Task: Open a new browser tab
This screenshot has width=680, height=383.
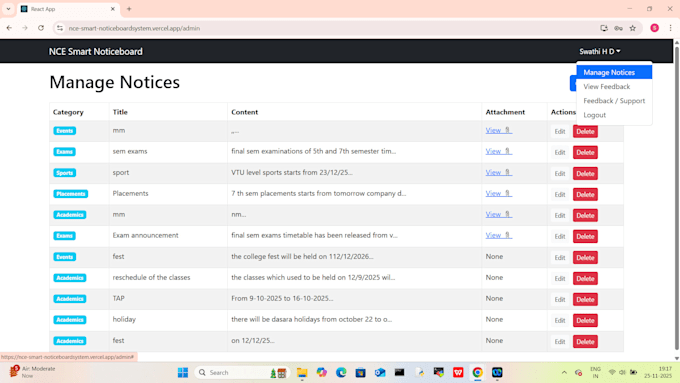Action: [x=129, y=9]
